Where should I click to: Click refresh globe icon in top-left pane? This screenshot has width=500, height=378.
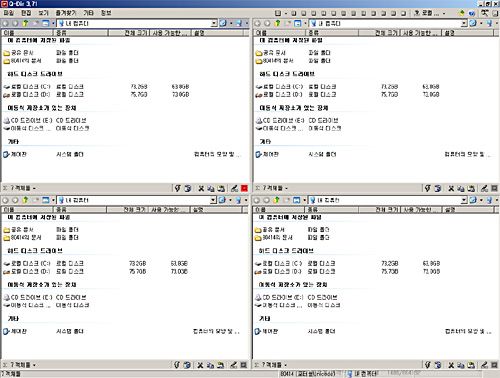point(223,23)
